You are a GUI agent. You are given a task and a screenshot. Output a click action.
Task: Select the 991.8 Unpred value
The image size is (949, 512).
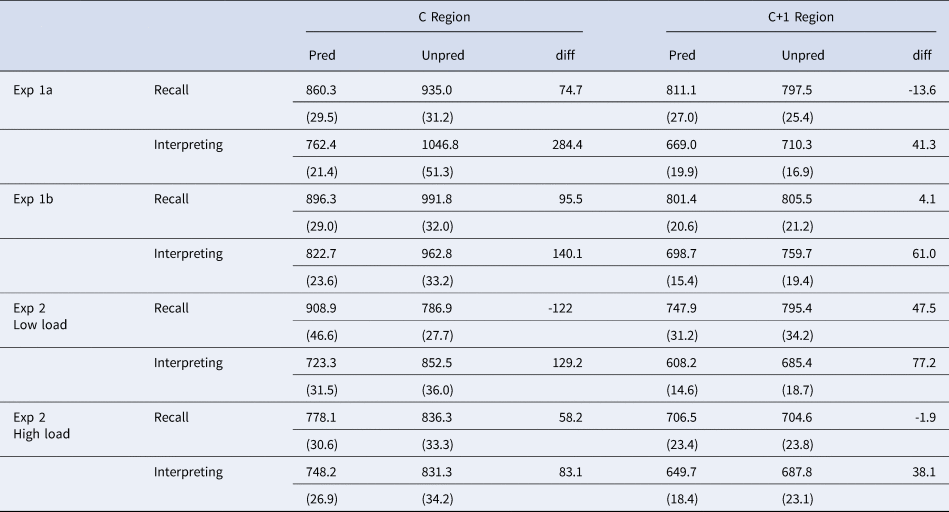pos(441,199)
